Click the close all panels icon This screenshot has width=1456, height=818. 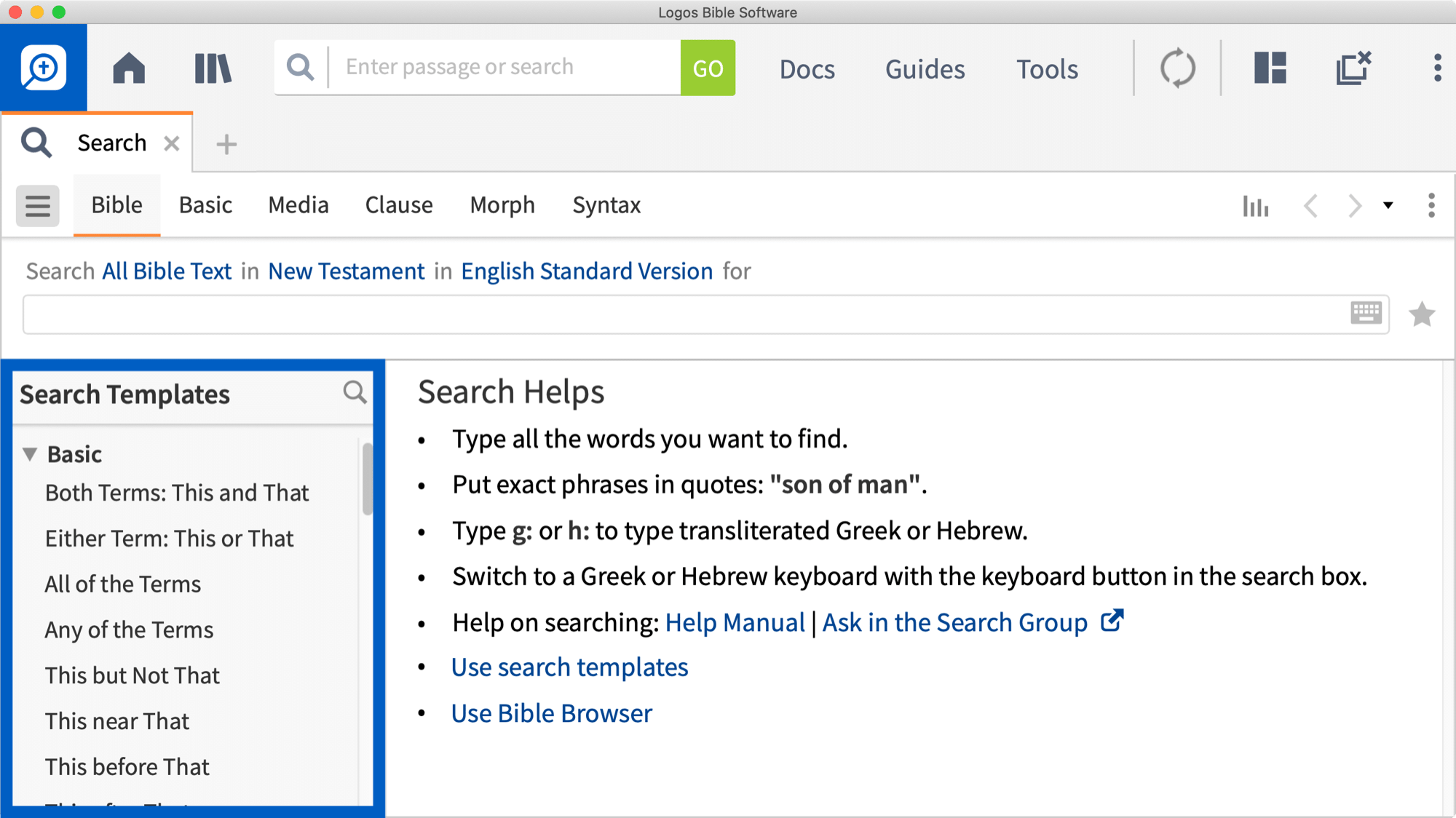(x=1353, y=68)
